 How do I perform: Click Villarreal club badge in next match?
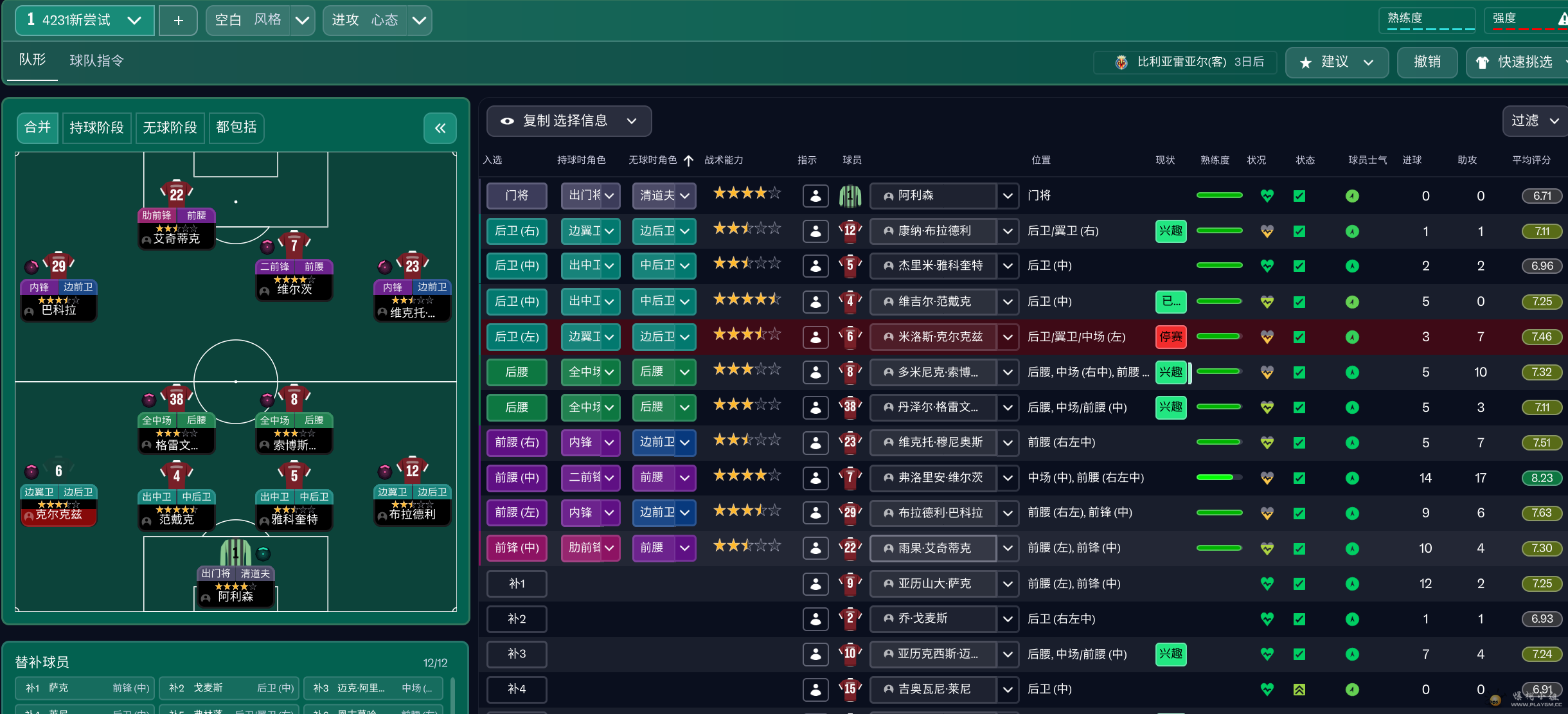(1121, 62)
